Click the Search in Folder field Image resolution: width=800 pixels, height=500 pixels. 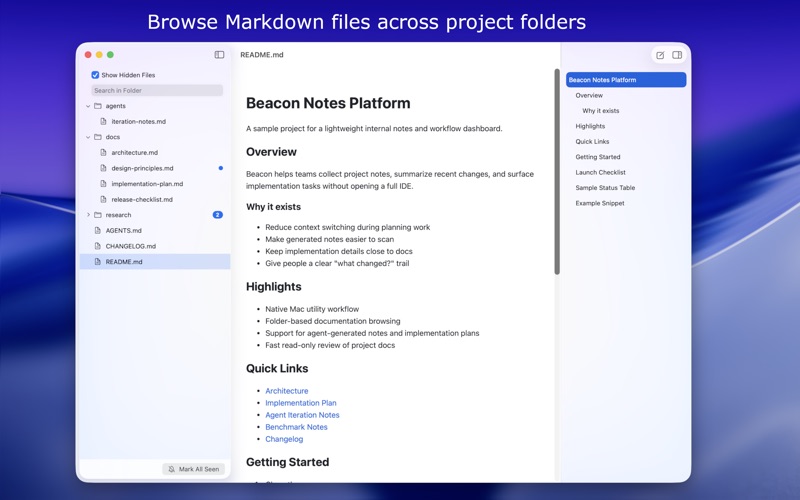coord(157,90)
